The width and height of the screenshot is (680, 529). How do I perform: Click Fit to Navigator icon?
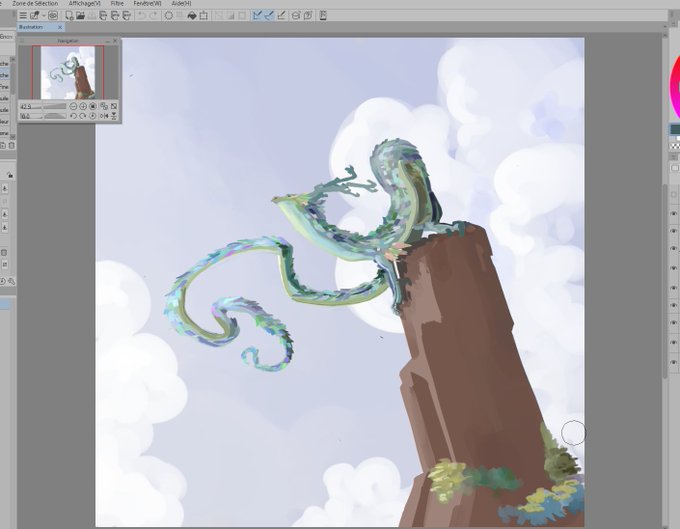[104, 106]
